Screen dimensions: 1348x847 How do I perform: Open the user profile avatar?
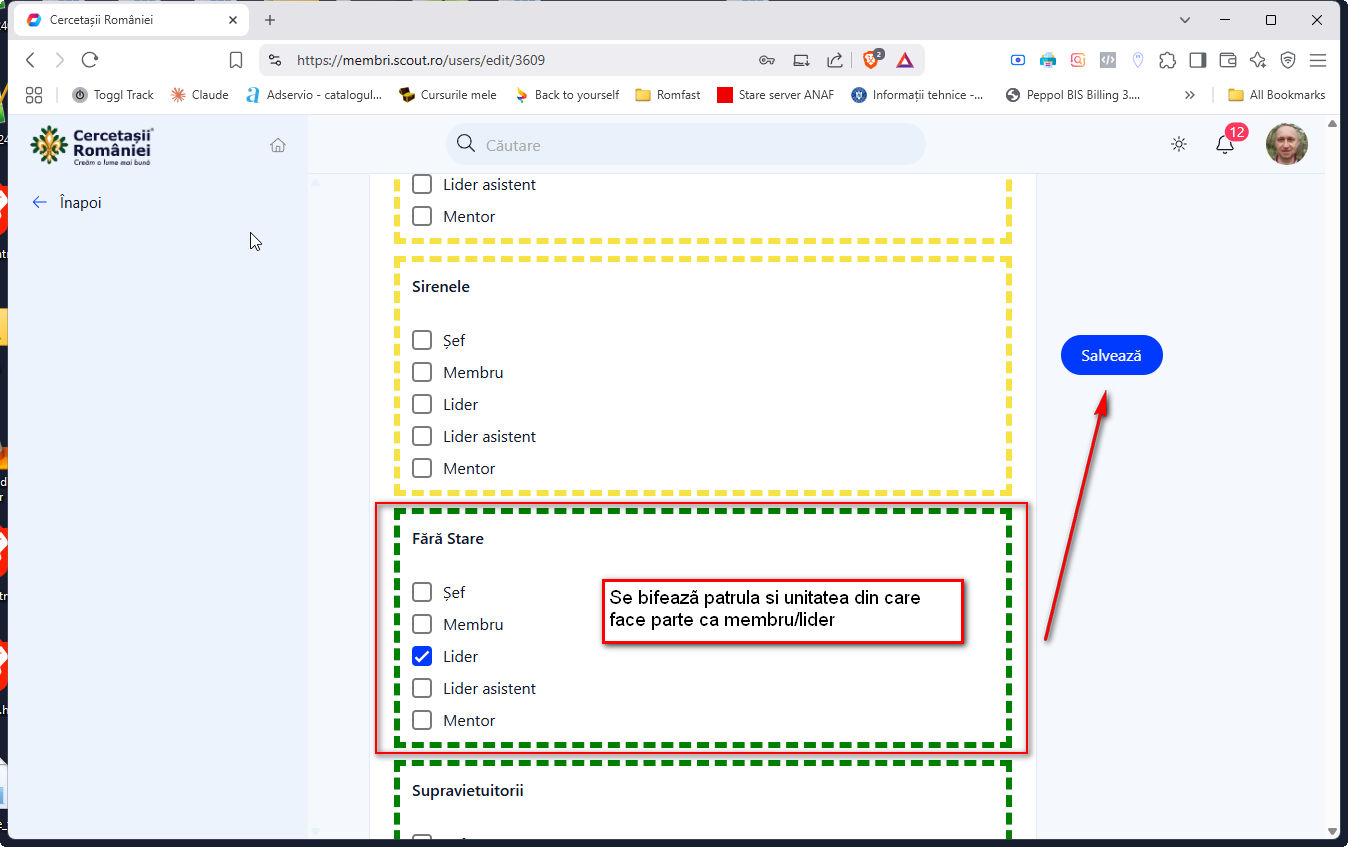[1286, 145]
